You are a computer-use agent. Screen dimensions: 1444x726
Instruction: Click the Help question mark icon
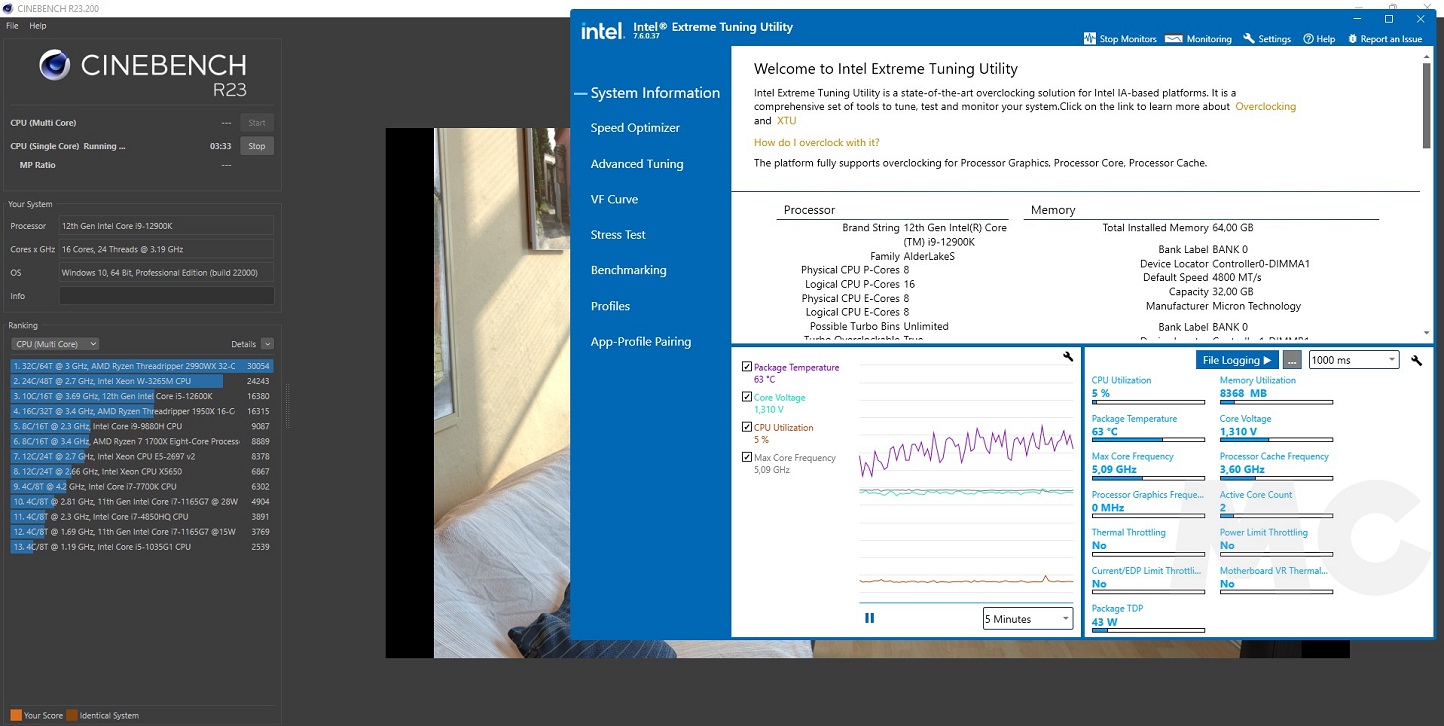point(1308,39)
